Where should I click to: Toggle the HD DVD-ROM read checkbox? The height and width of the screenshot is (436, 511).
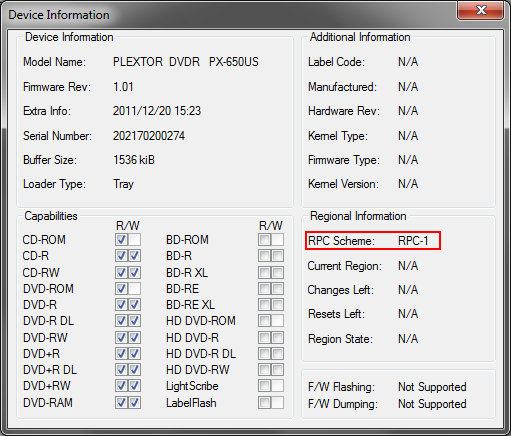pos(264,321)
